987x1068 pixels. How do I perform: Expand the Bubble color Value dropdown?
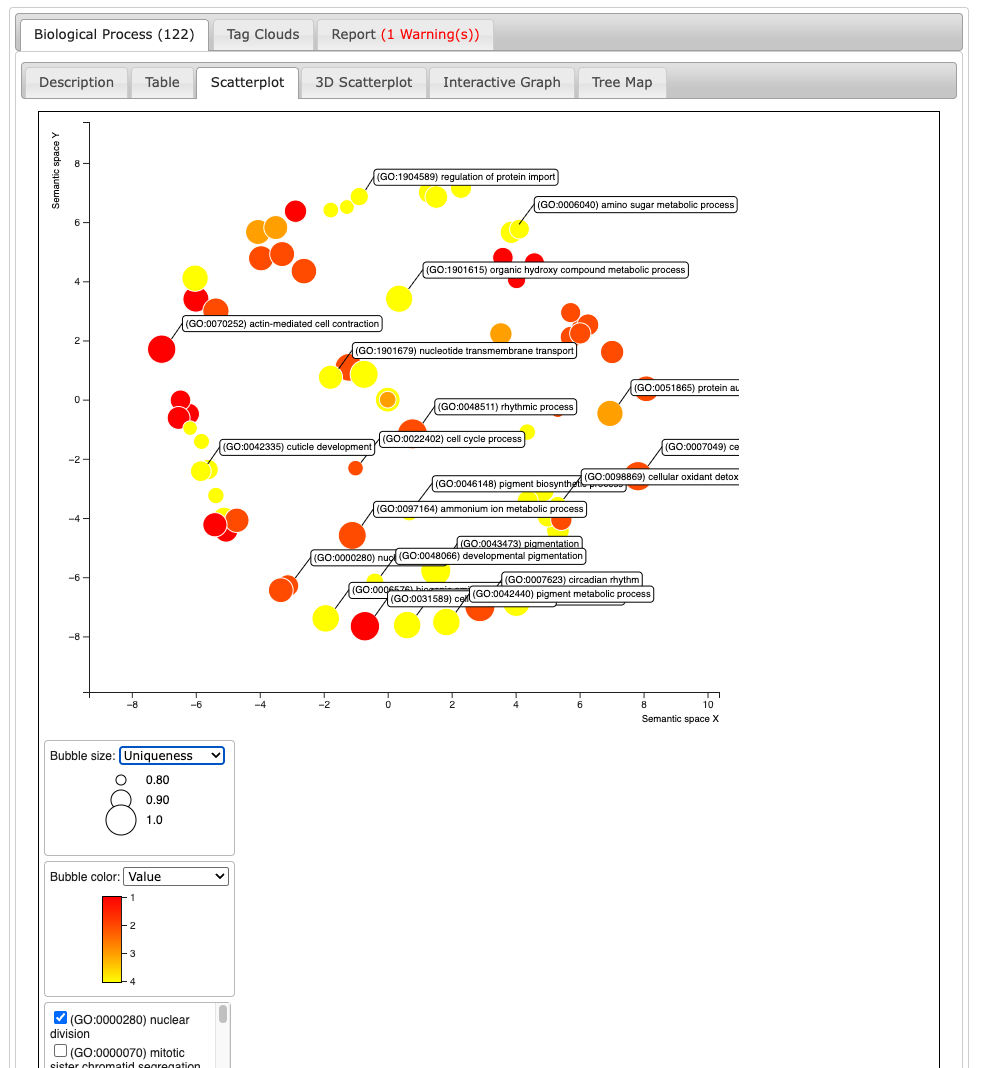[175, 877]
